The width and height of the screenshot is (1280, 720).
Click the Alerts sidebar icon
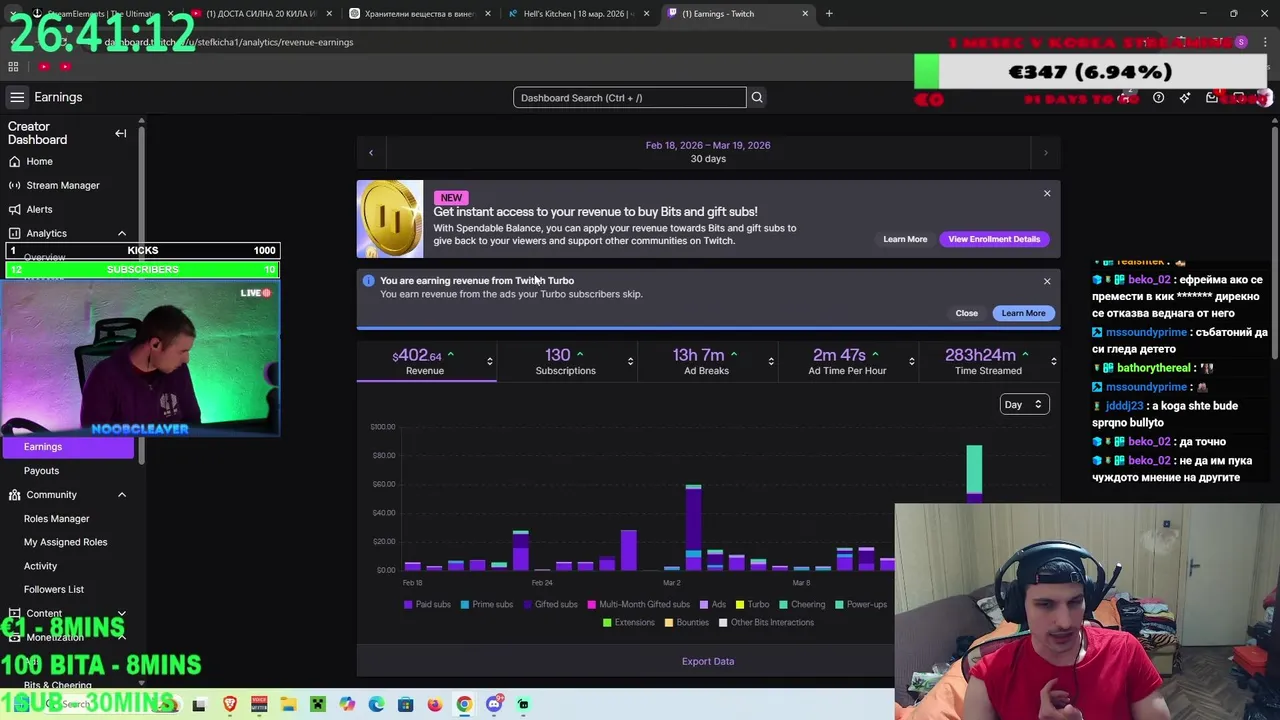tap(15, 209)
